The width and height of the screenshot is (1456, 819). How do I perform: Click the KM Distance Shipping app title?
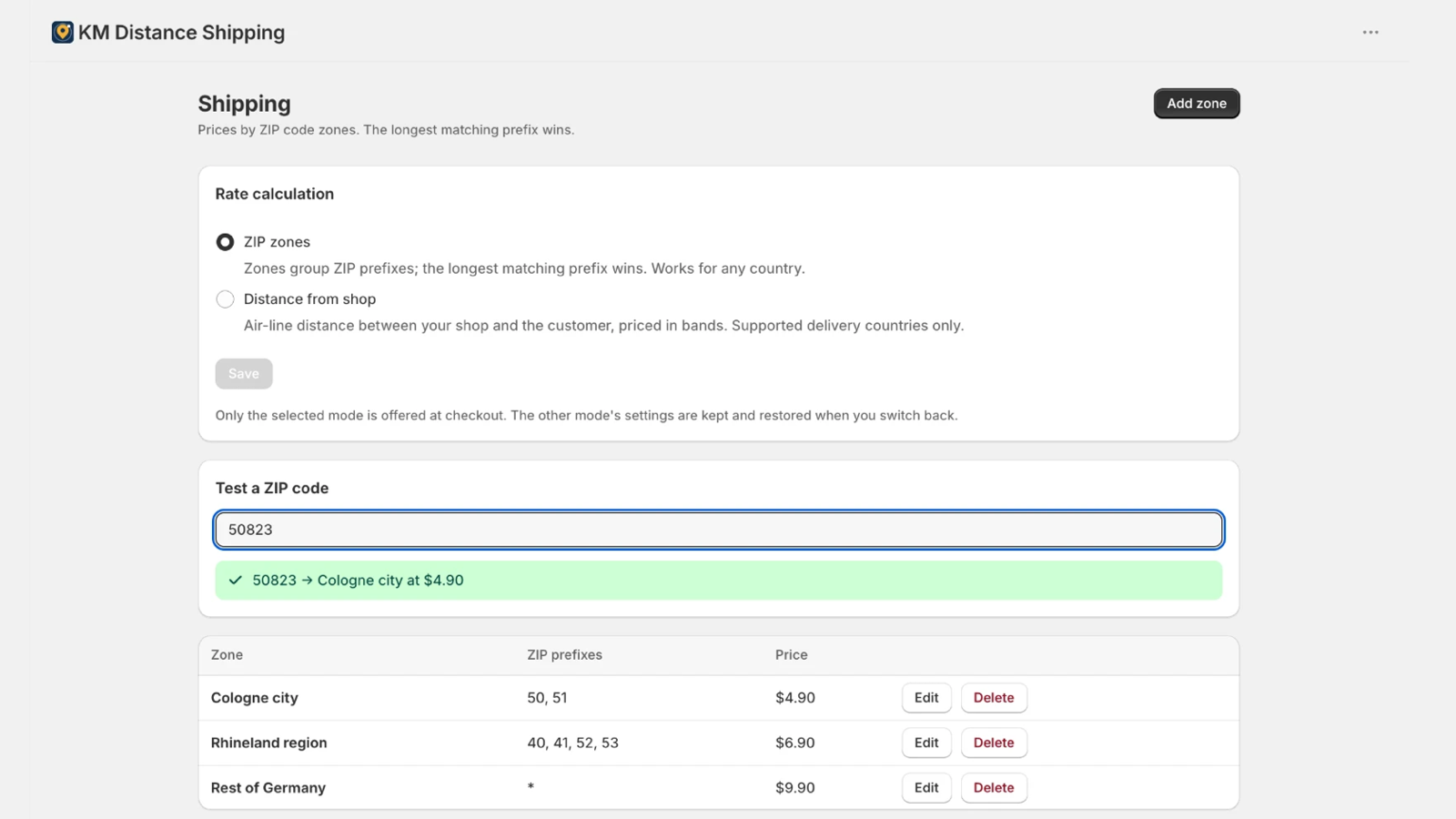coord(181,33)
